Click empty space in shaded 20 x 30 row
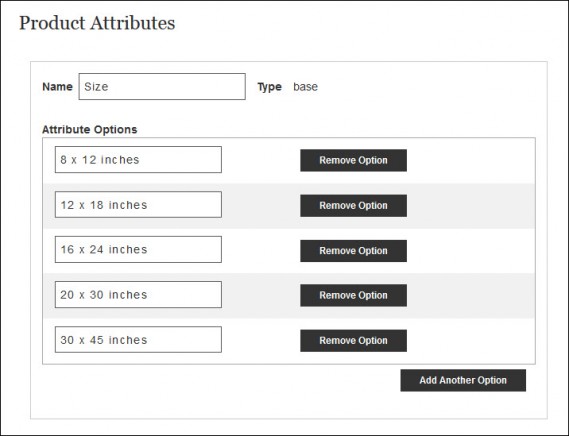Image resolution: width=569 pixels, height=436 pixels. 472,296
